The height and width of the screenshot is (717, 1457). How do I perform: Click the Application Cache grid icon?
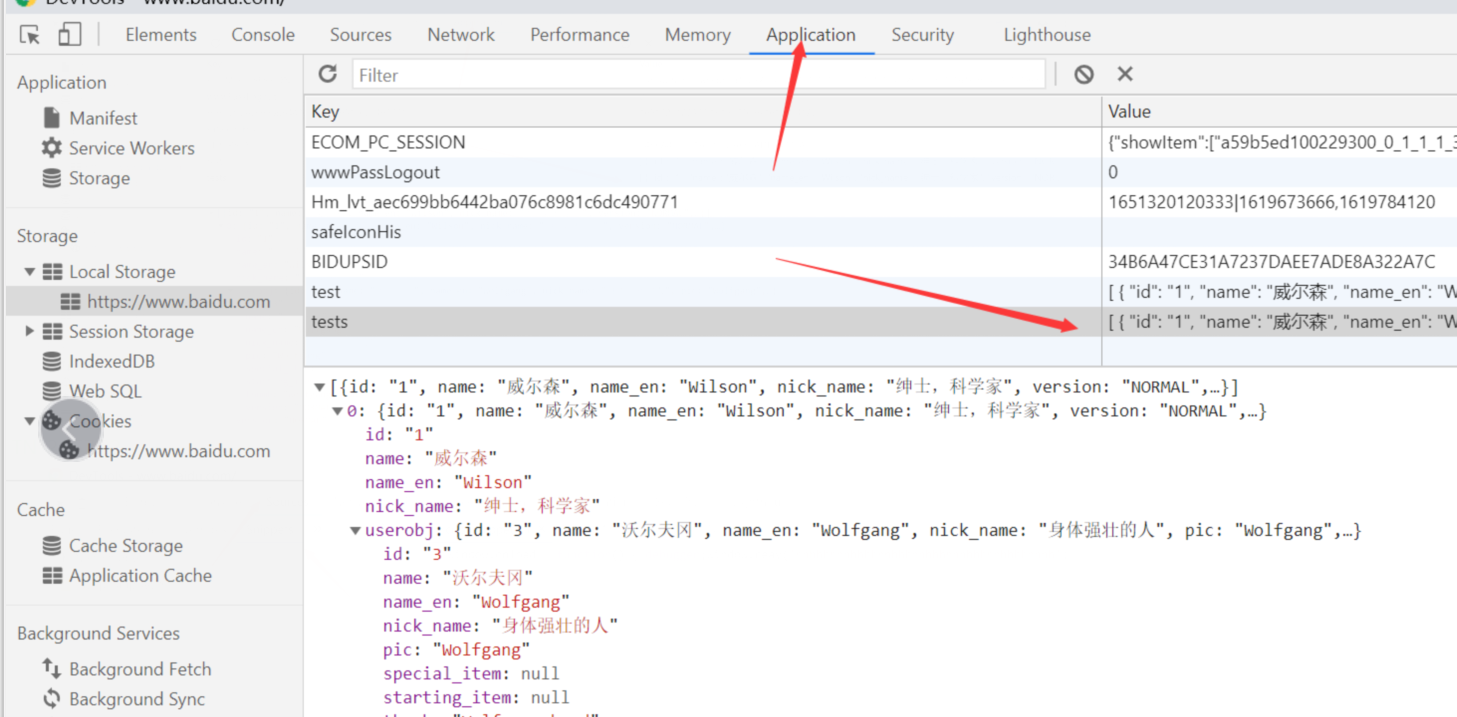52,576
